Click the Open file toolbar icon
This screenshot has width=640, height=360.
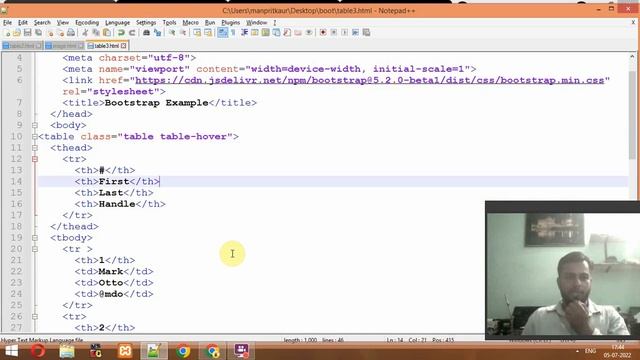(x=17, y=33)
